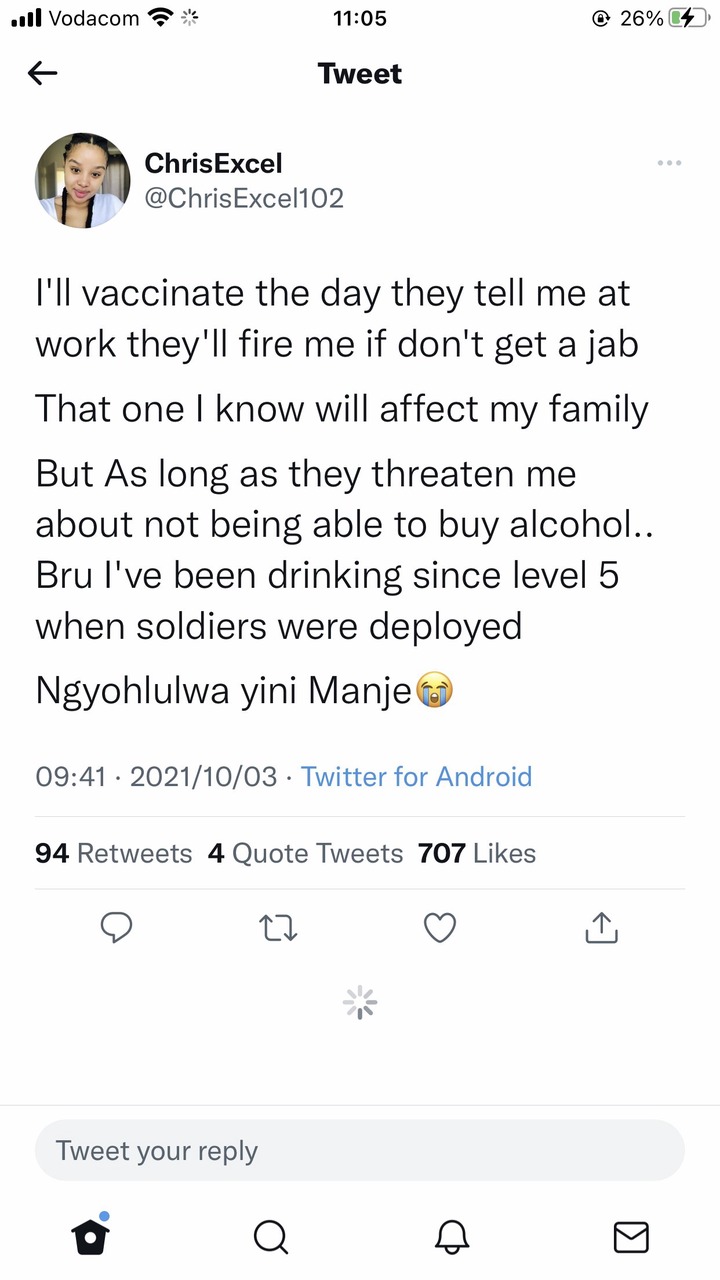
Task: Tap the reply speech bubble icon
Action: [x=117, y=928]
